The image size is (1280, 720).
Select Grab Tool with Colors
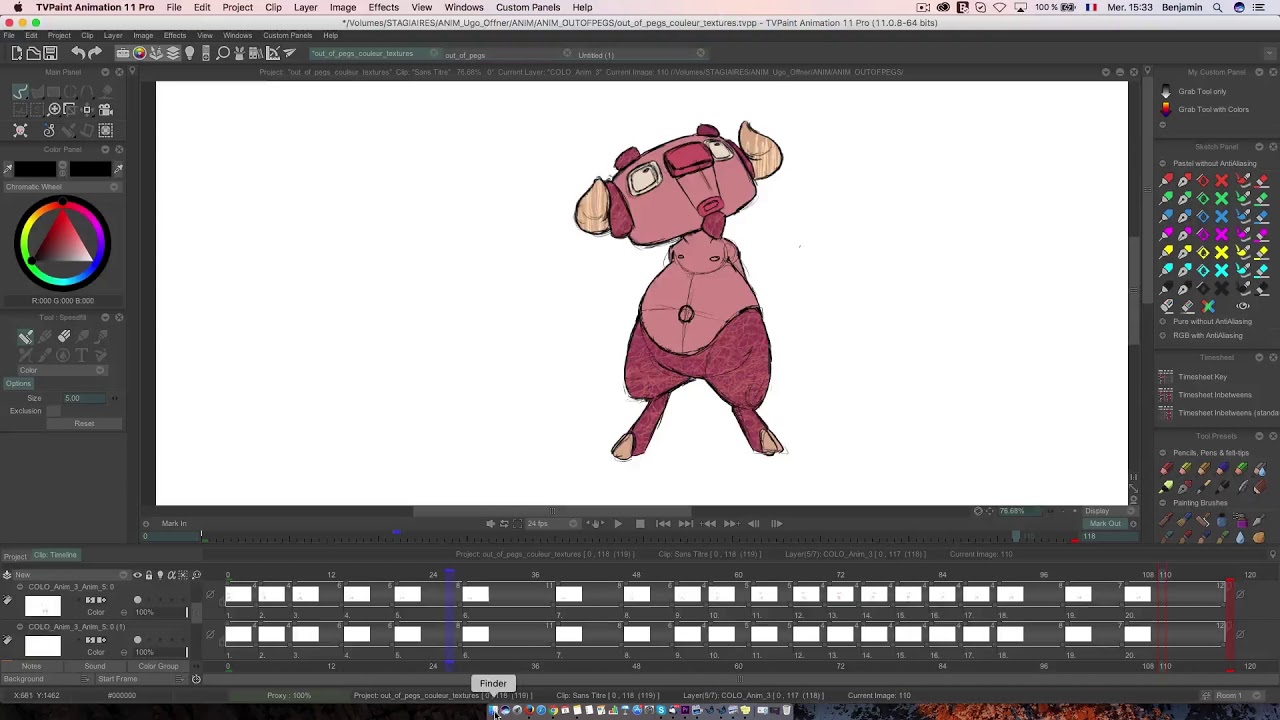tap(1213, 109)
